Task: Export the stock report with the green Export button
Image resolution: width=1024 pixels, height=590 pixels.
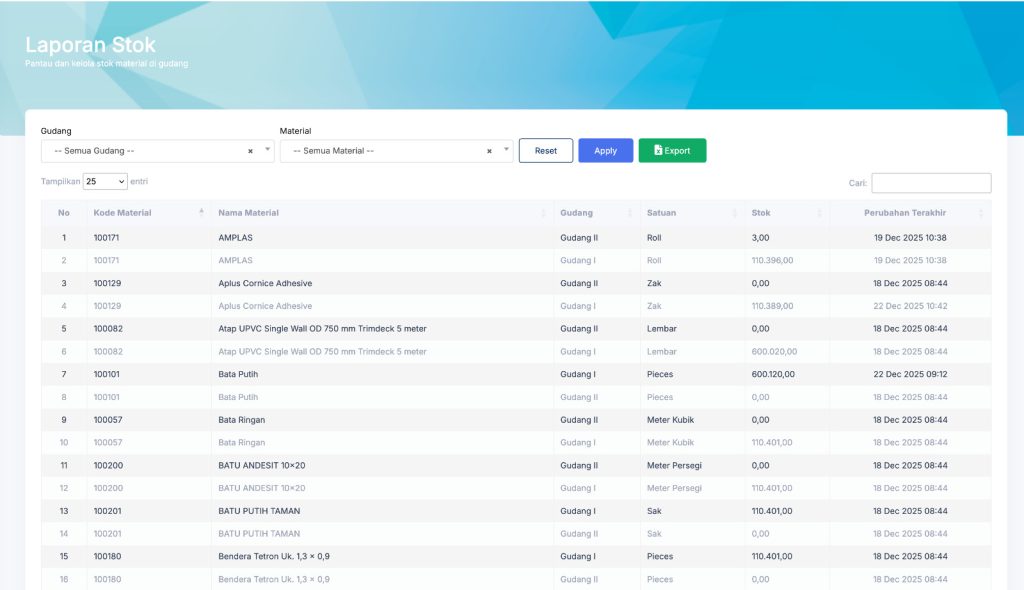Action: [672, 151]
